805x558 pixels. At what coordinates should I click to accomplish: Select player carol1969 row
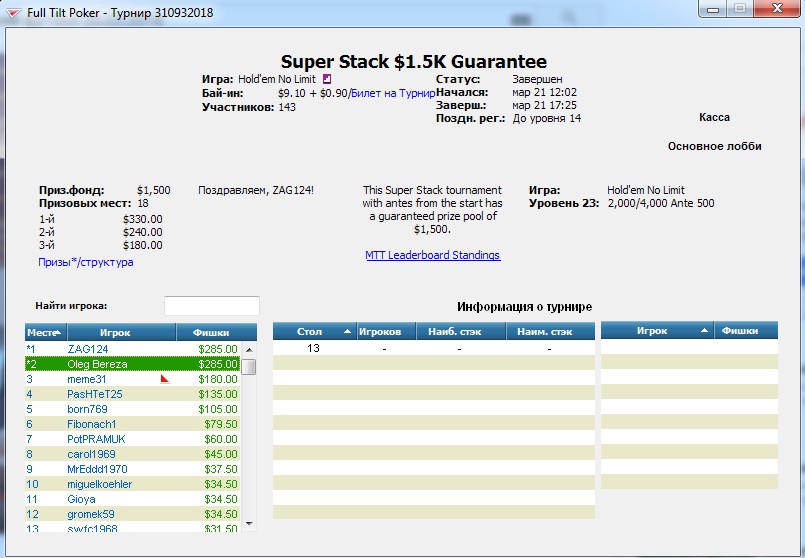tap(132, 454)
